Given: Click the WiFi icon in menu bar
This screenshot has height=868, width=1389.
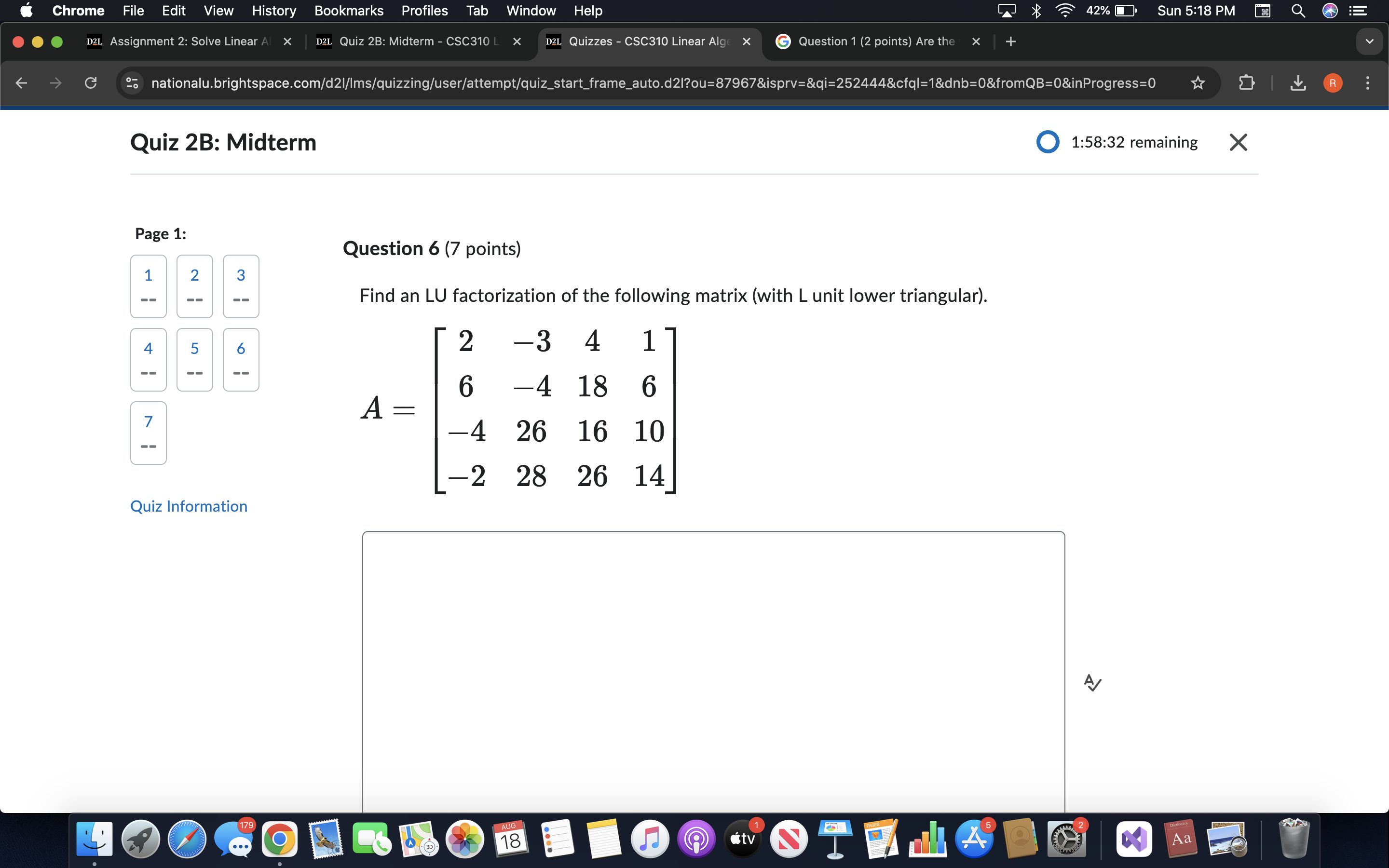Looking at the screenshot, I should pos(1062,11).
